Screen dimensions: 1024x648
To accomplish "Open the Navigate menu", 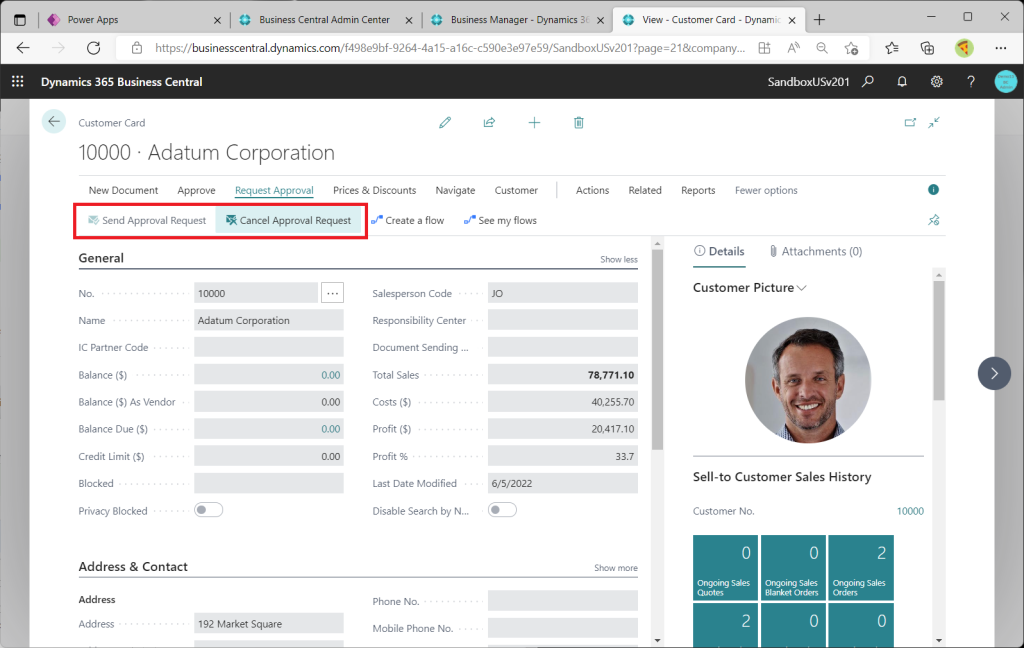I will point(455,190).
